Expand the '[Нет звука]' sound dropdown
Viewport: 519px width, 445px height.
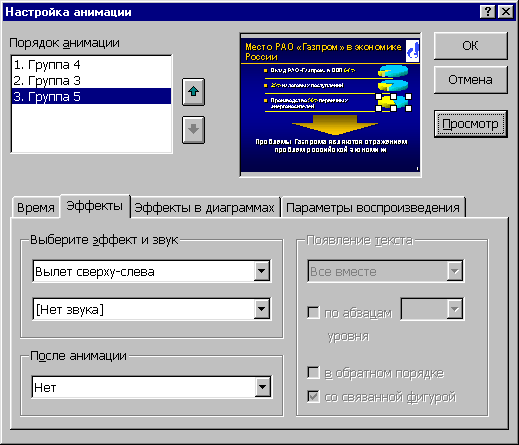[x=262, y=309]
